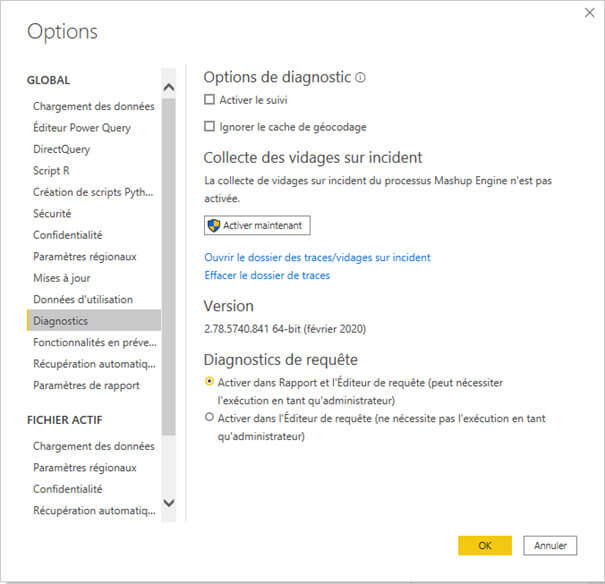Open Fichier actif Confidentialité settings

tap(93, 489)
